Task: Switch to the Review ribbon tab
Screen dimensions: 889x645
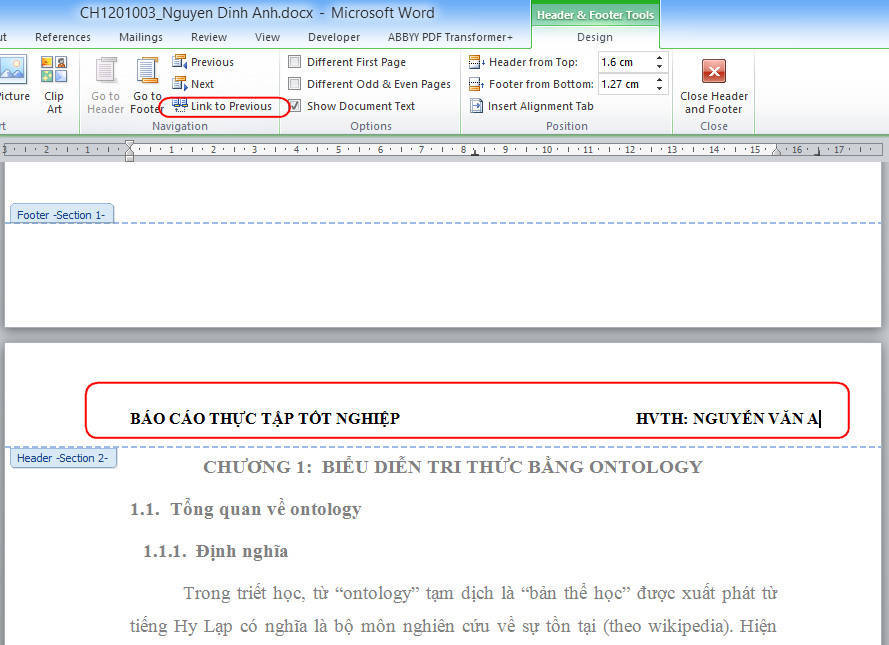Action: 208,36
